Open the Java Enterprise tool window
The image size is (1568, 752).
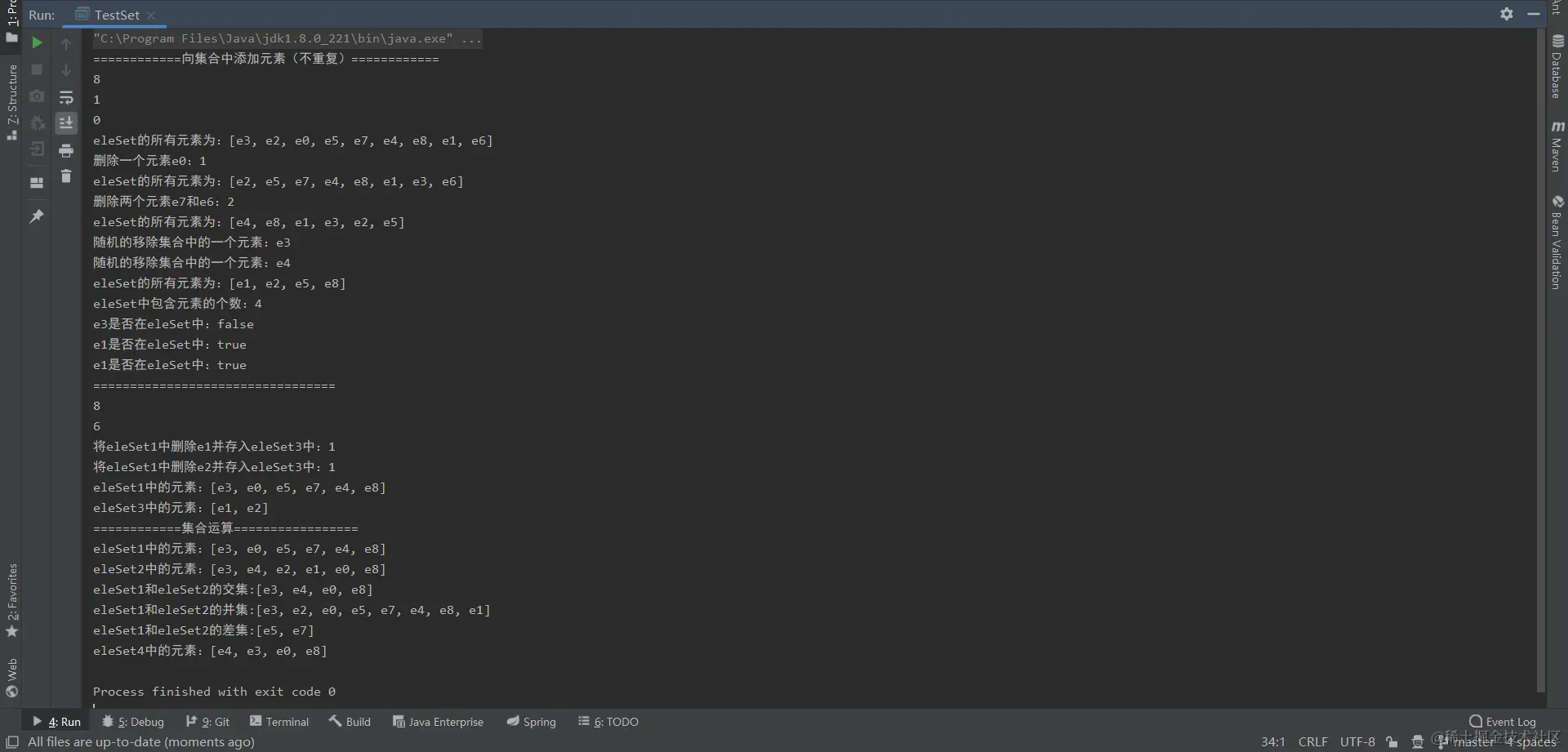[x=438, y=722]
